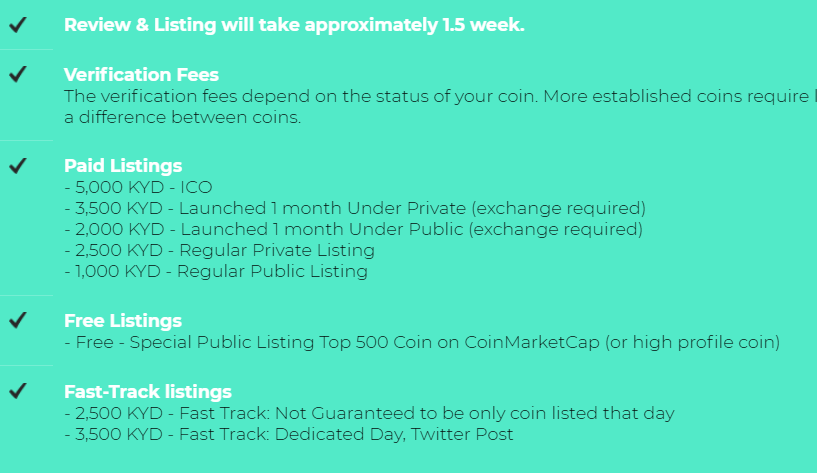Click the checkmark beside Fast-Track listings
817x473 pixels.
pos(18,391)
